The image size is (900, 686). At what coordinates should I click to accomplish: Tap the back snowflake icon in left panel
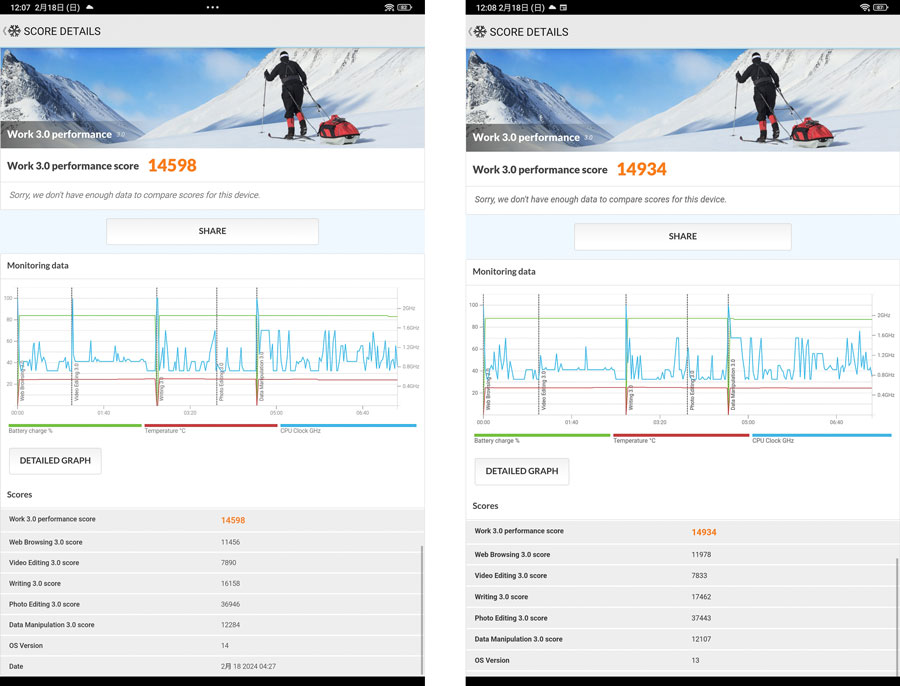pyautogui.click(x=13, y=31)
